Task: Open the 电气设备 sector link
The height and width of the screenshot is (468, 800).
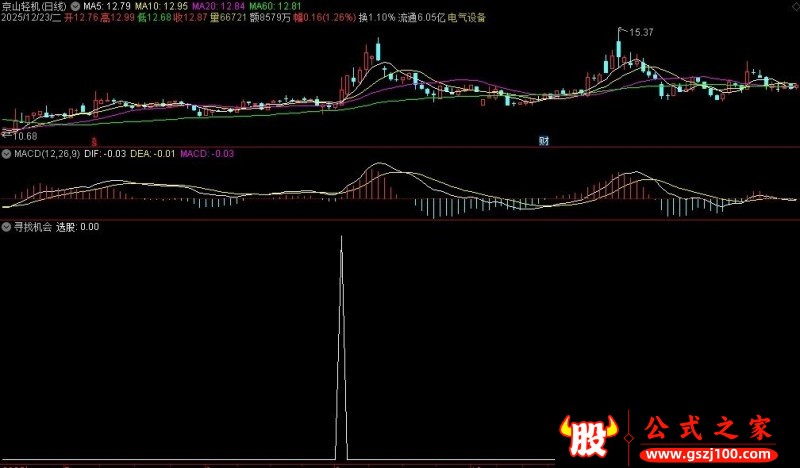Action: (466, 18)
